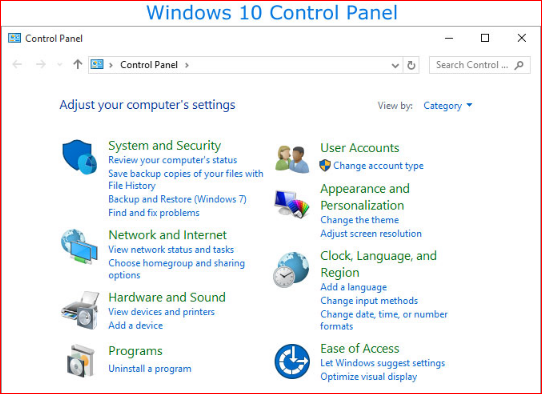Open the recent locations dropdown arrow
Image resolution: width=542 pixels, height=394 pixels.
(x=59, y=64)
